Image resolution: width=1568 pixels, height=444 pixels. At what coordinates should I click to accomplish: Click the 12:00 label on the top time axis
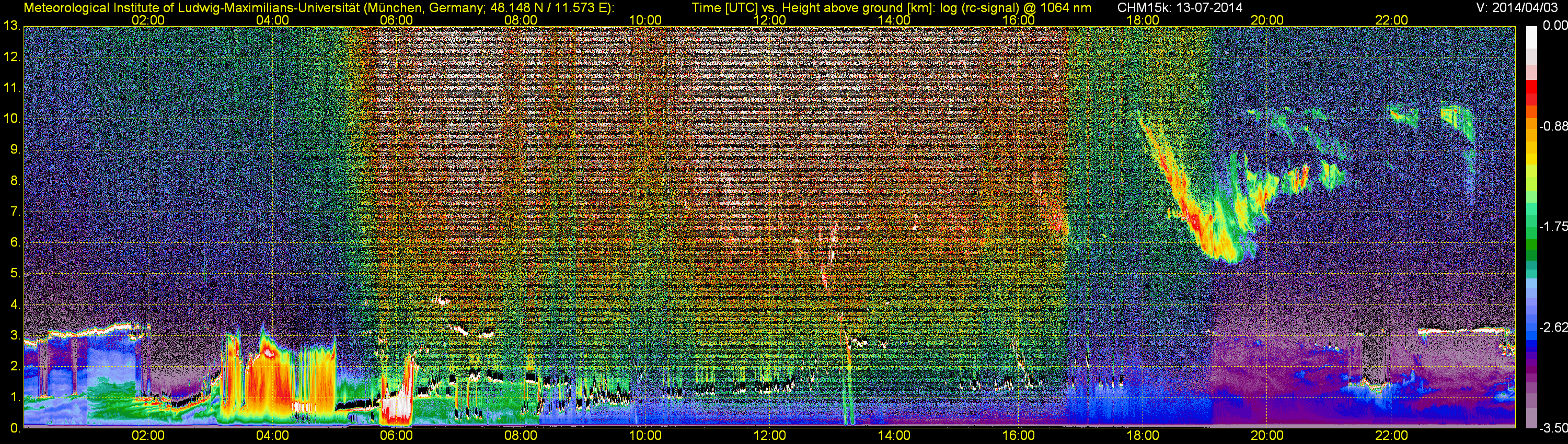tap(770, 20)
